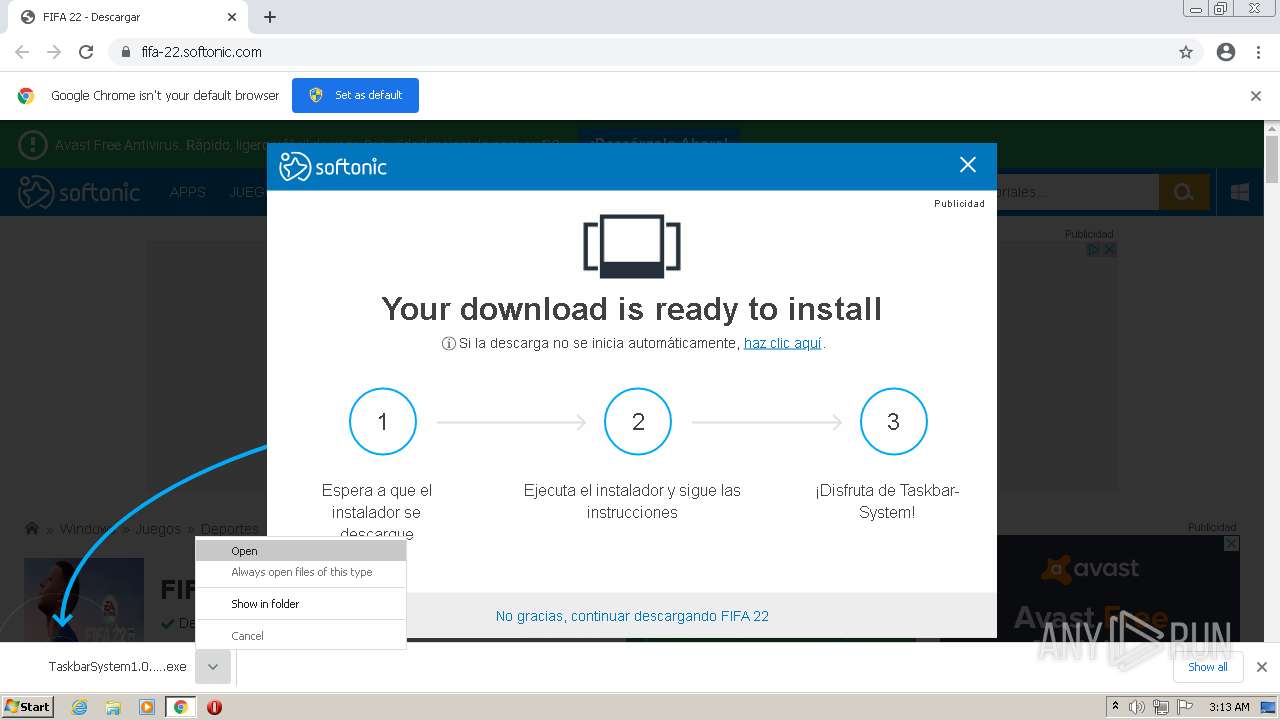Click the Juegos breadcrumb link

pyautogui.click(x=158, y=529)
